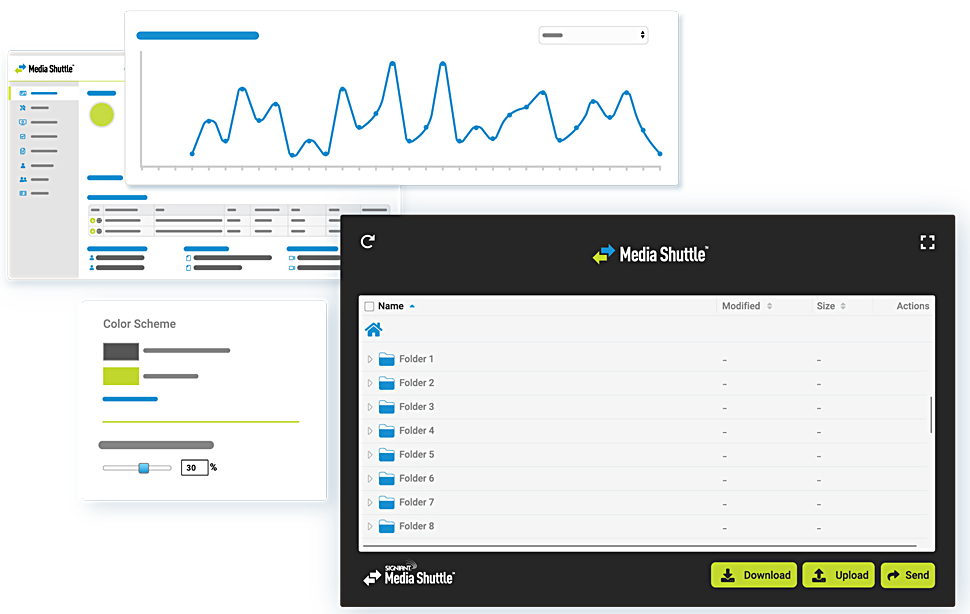Open the picture icon item in admin sidebar
The height and width of the screenshot is (614, 970).
(23, 93)
